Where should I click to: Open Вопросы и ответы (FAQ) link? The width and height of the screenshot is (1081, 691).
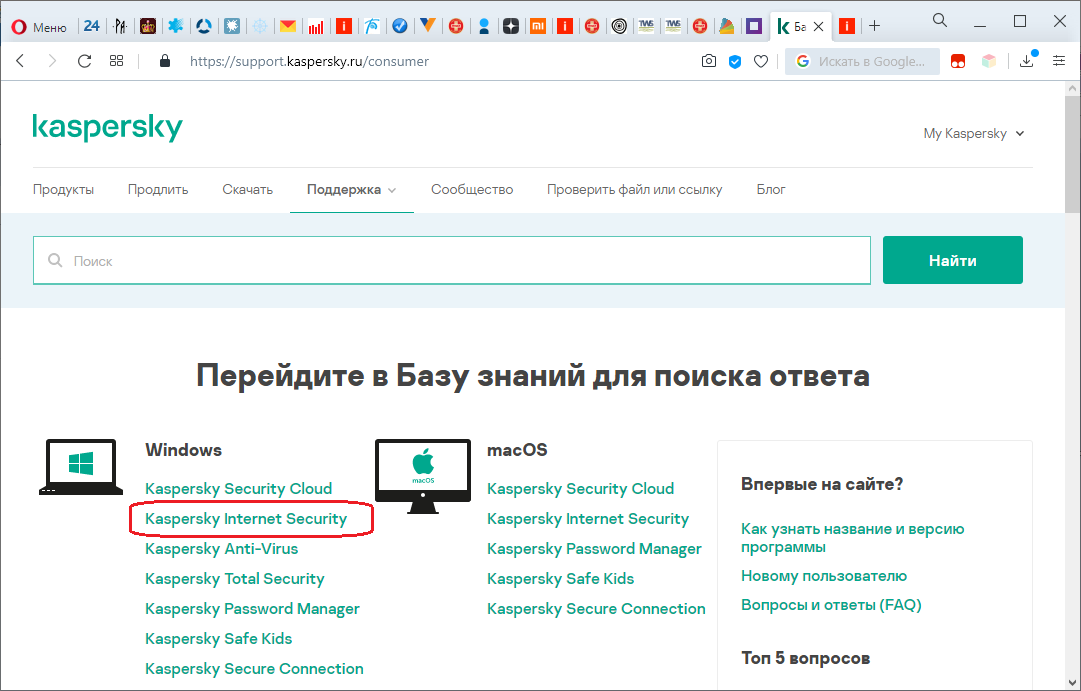point(831,605)
